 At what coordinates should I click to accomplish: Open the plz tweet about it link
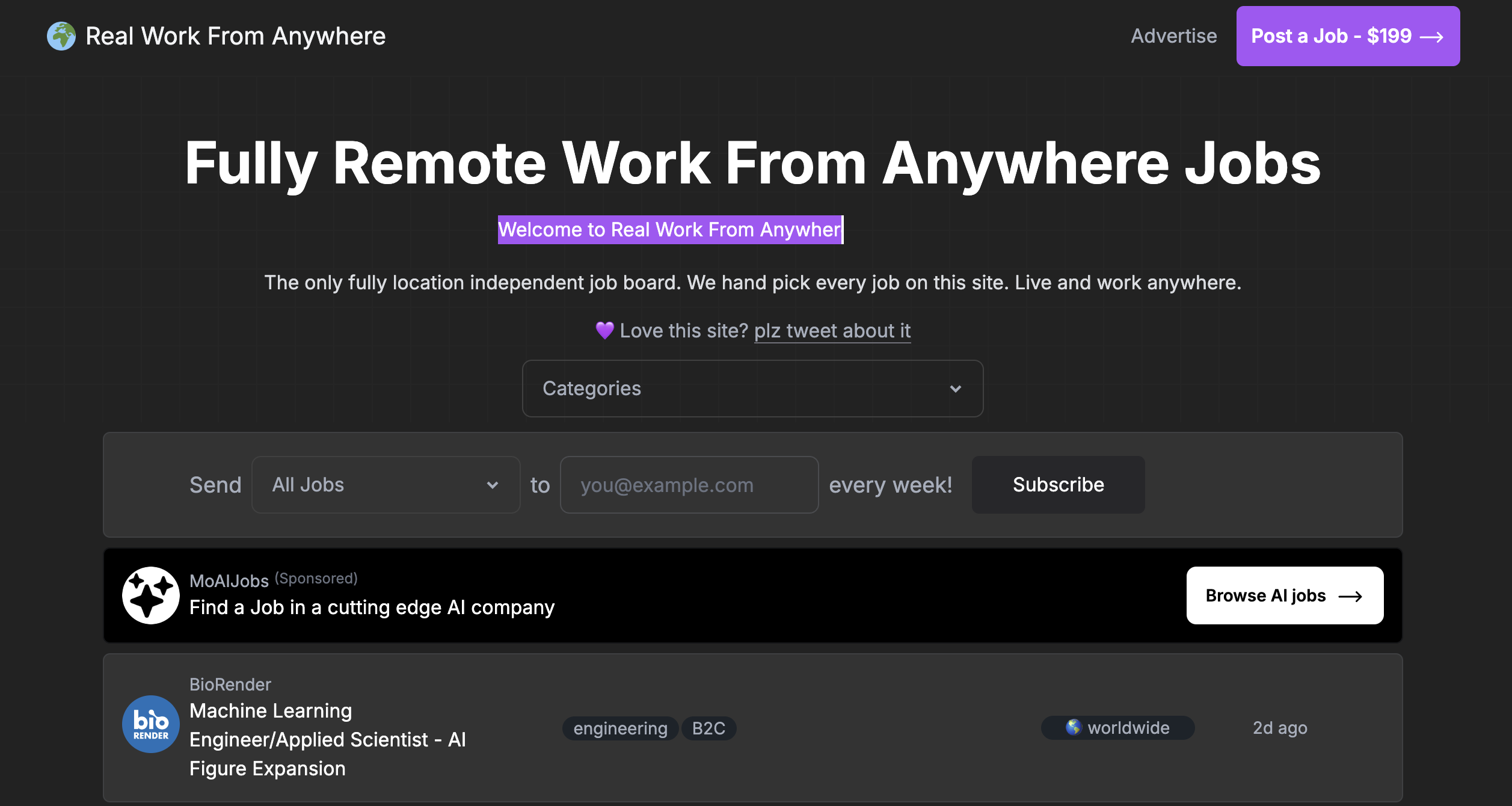(x=831, y=330)
